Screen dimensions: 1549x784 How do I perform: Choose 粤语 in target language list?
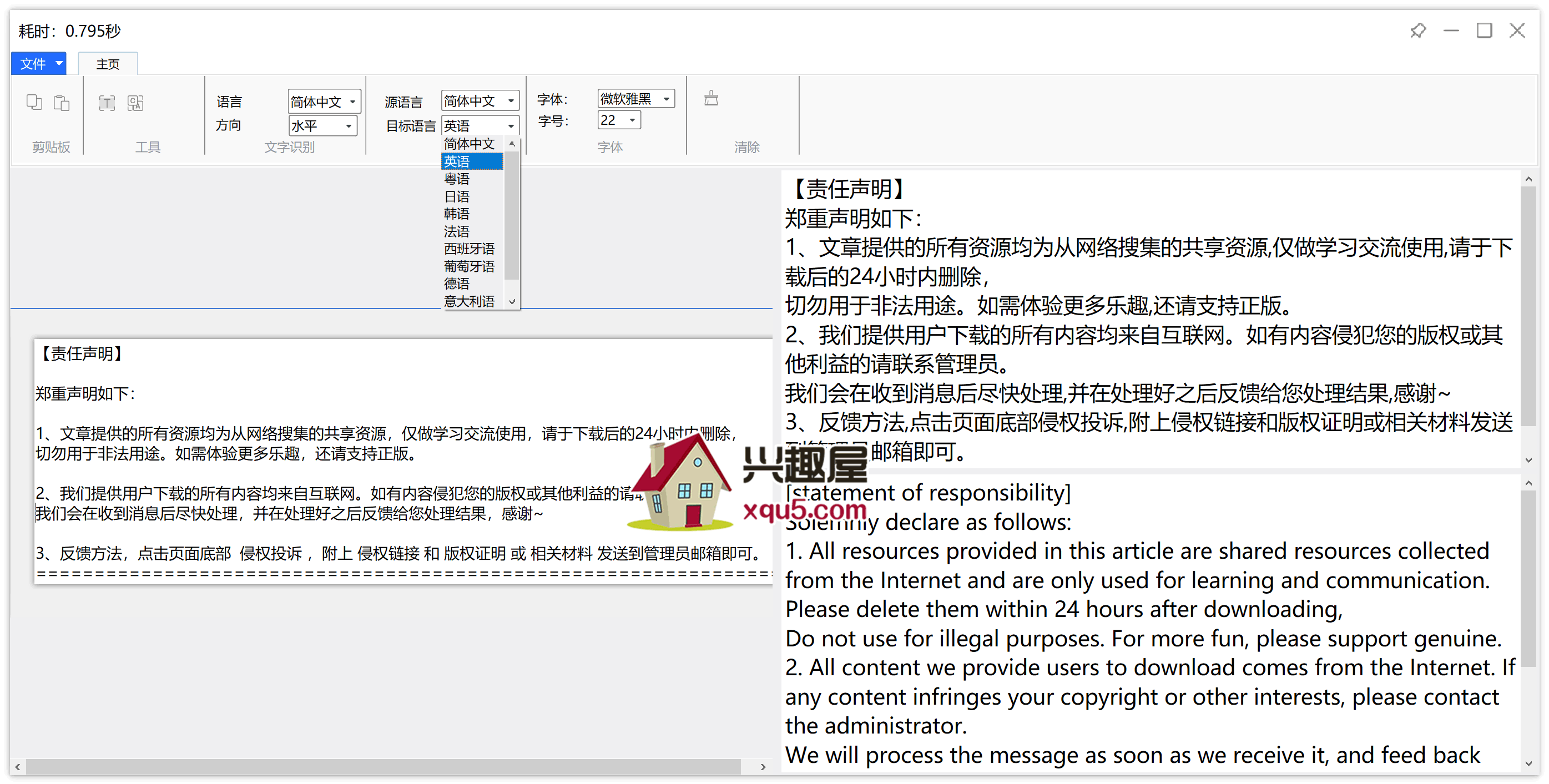point(473,179)
